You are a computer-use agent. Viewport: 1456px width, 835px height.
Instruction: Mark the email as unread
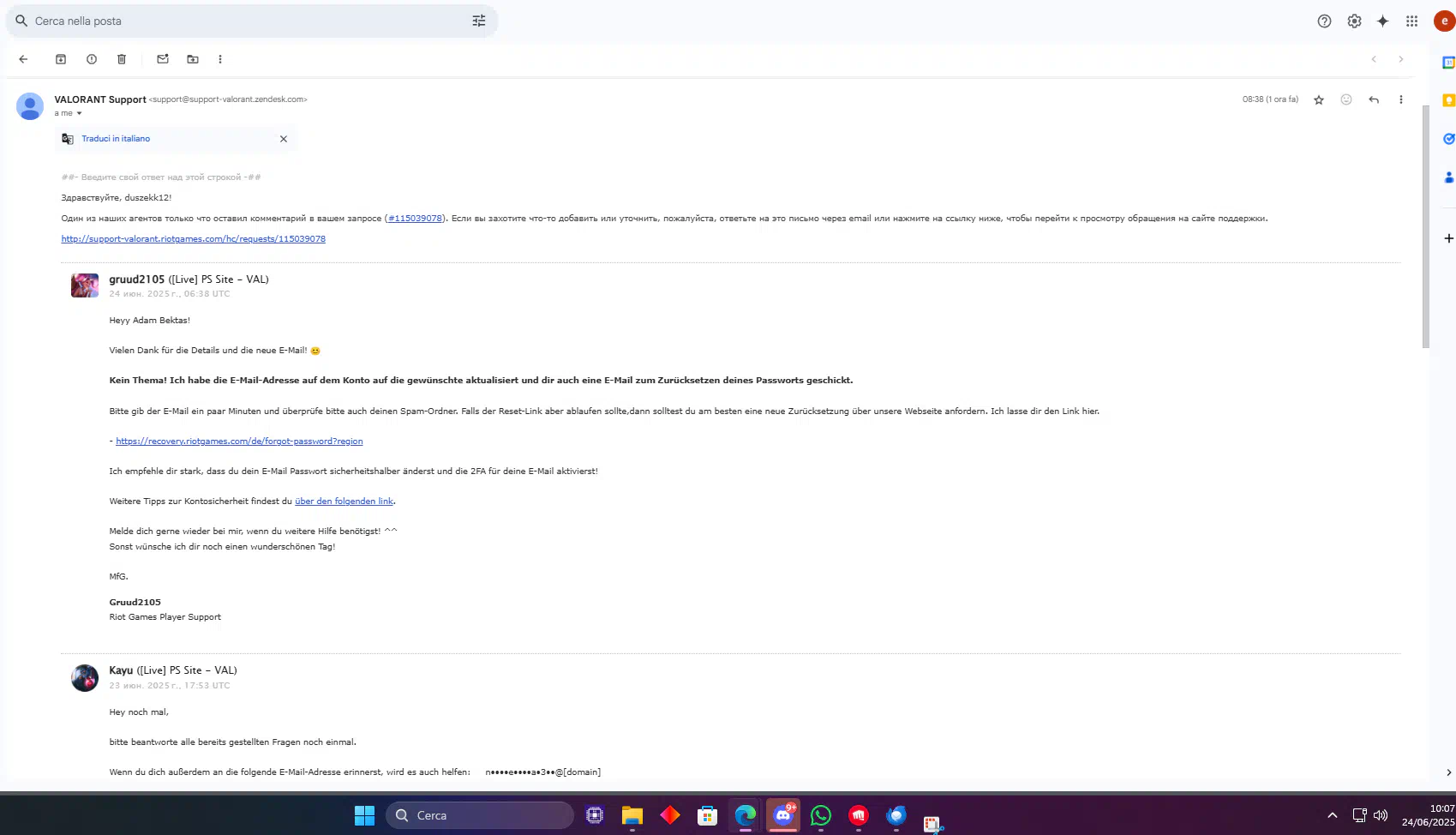tap(163, 59)
